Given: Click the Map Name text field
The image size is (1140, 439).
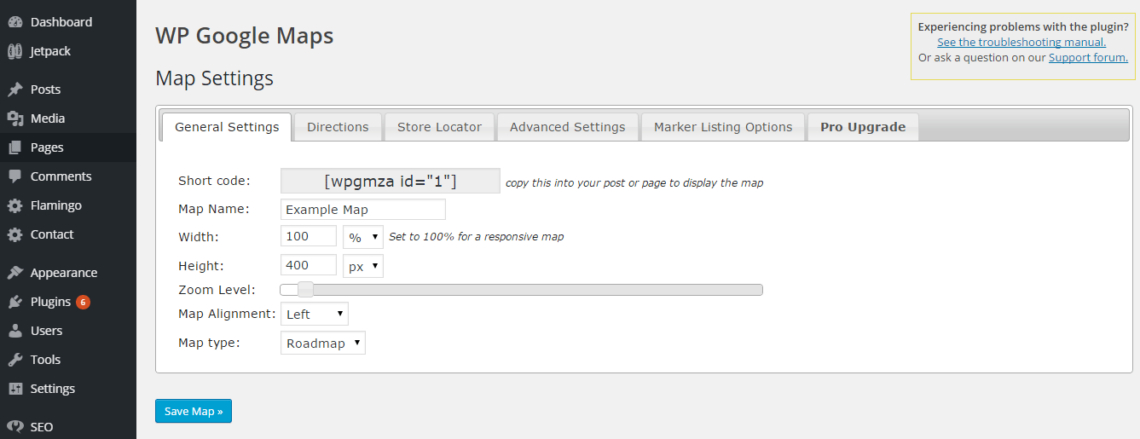Looking at the screenshot, I should (x=363, y=209).
